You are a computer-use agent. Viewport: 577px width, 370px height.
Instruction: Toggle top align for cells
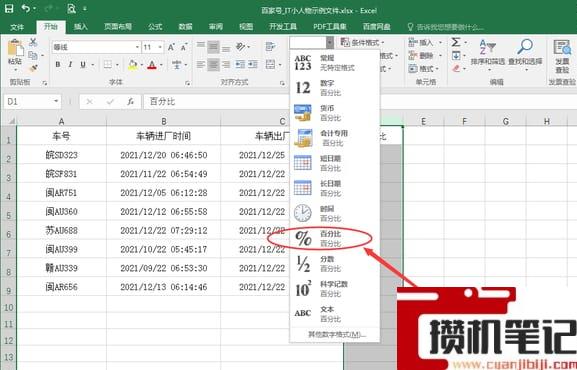(201, 46)
